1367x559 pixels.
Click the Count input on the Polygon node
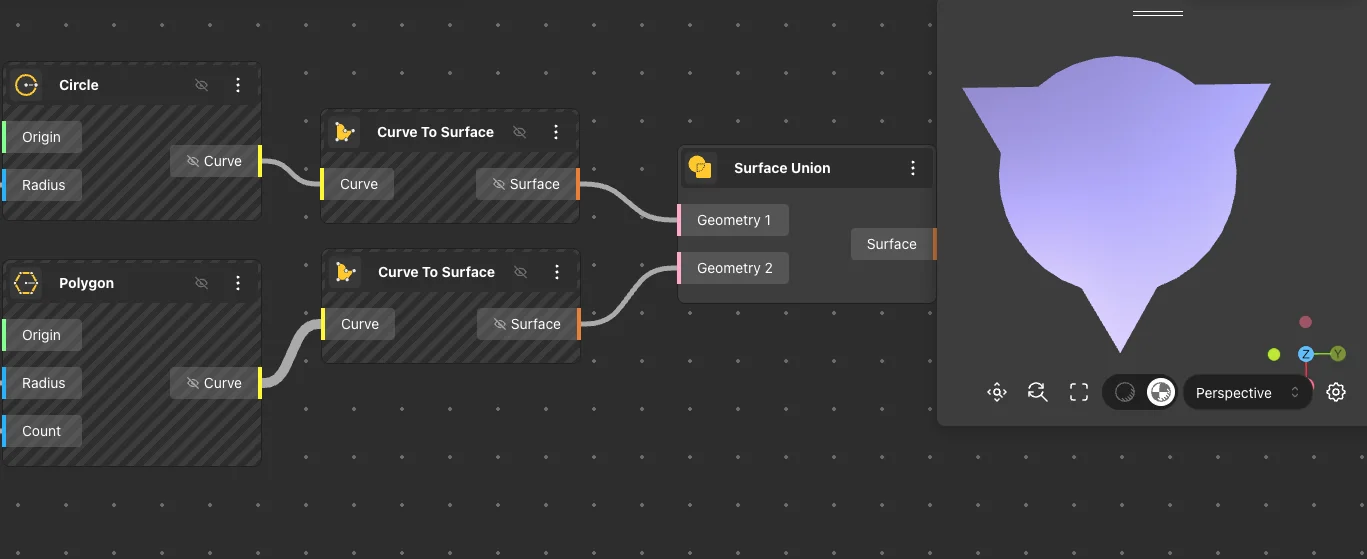tap(42, 431)
